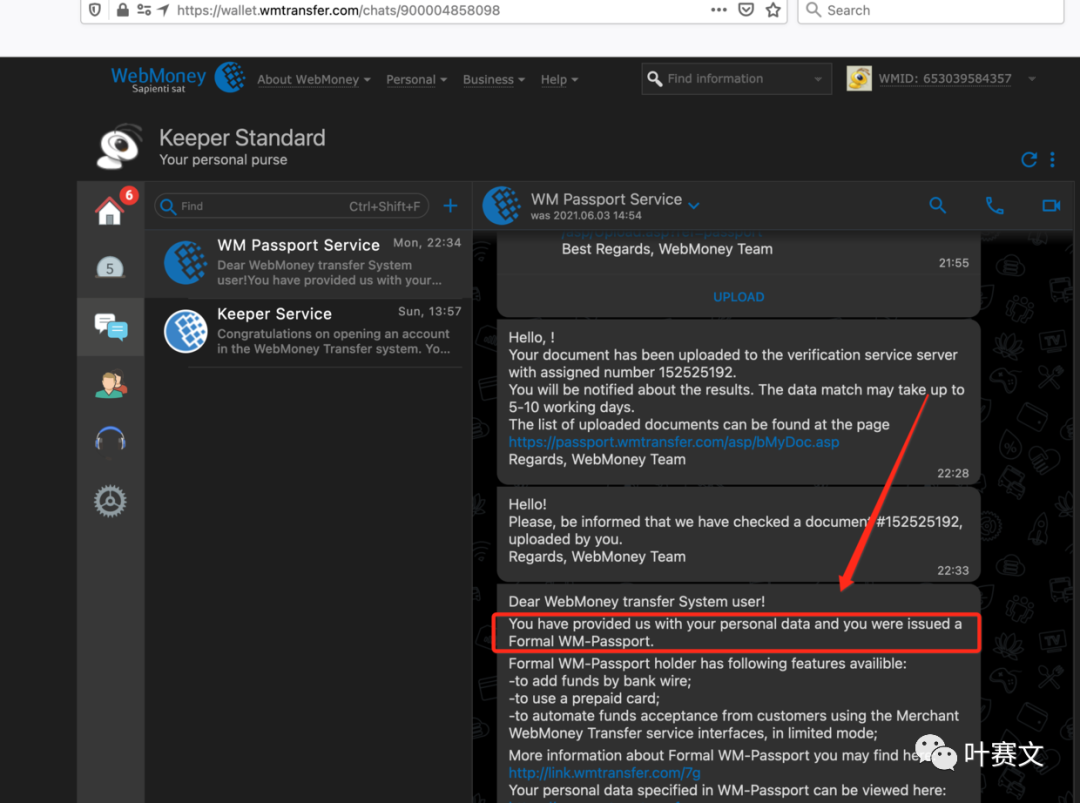
Task: Expand the WMID account dropdown arrow
Action: pos(1032,79)
